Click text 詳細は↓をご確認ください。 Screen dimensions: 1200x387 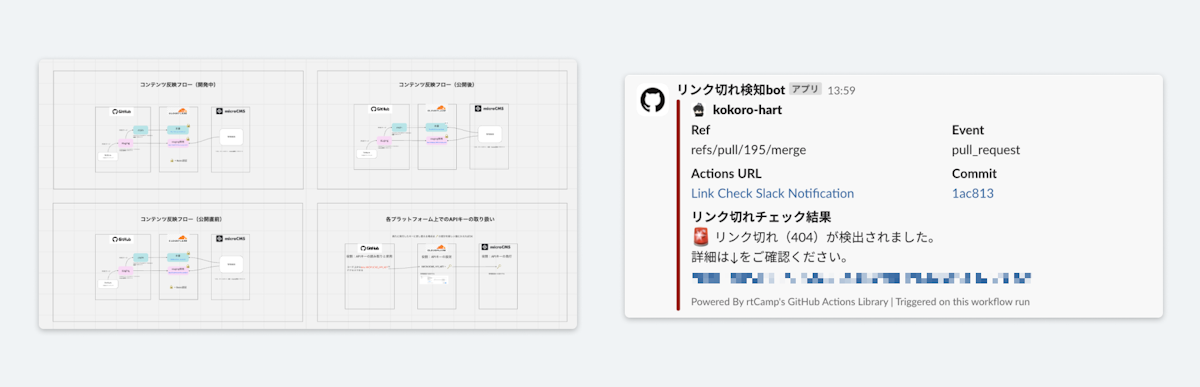click(770, 257)
